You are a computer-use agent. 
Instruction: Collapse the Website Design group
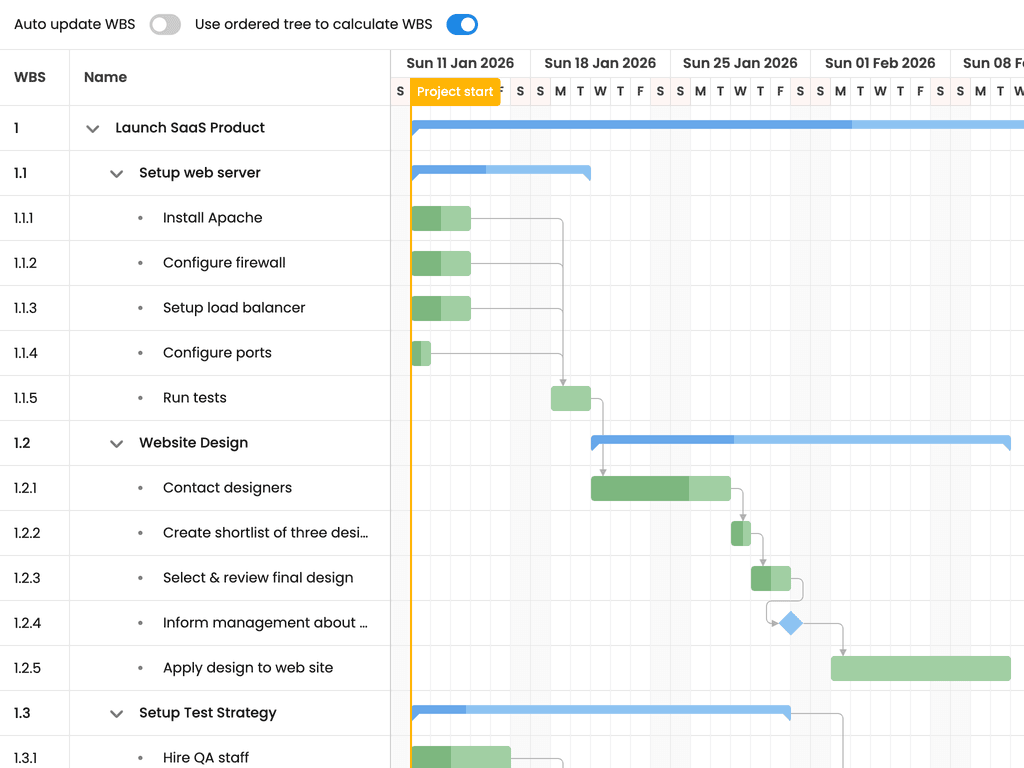click(x=116, y=443)
